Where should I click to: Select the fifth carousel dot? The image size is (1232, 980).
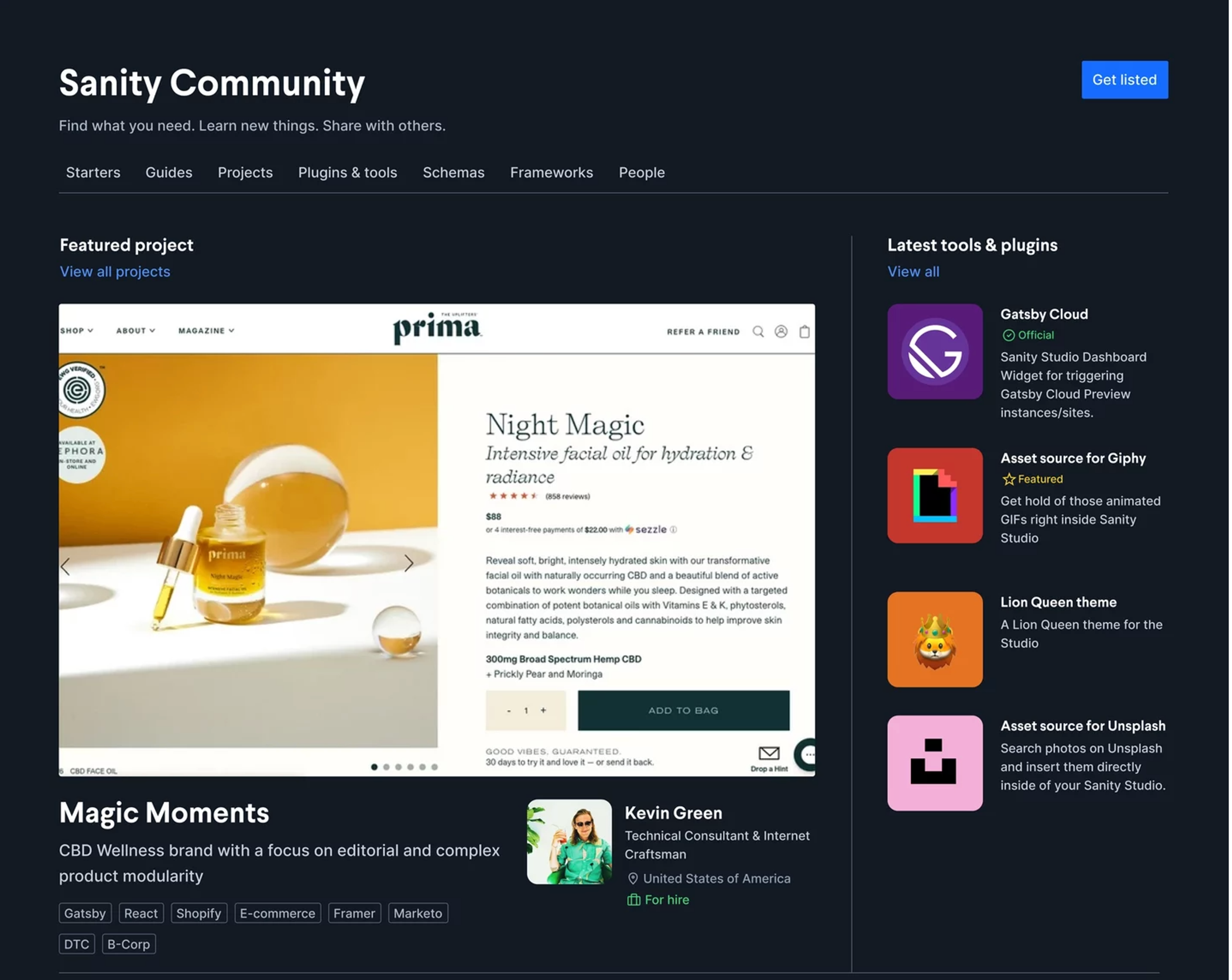pyautogui.click(x=422, y=767)
